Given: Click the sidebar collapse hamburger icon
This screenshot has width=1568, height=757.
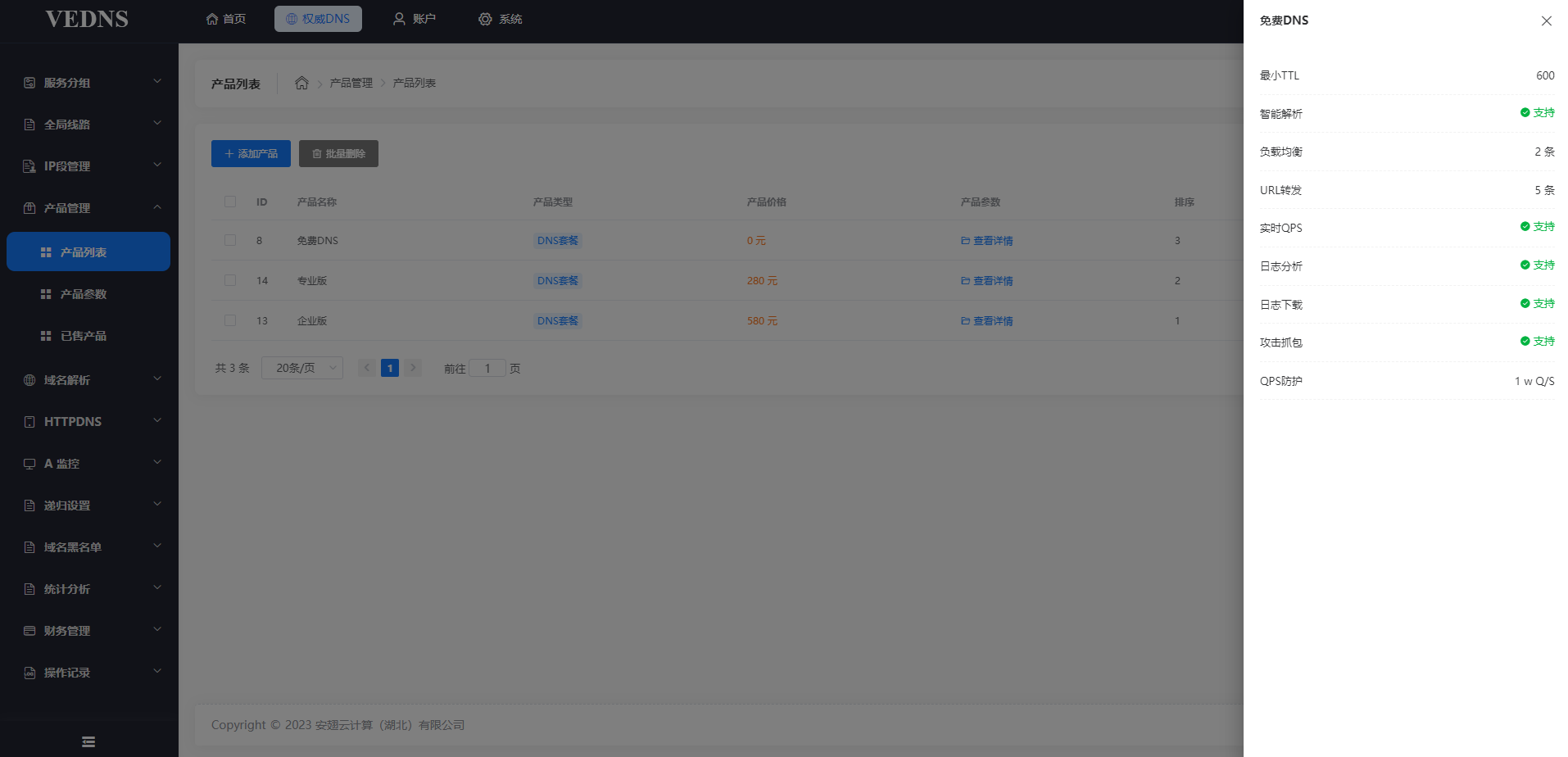Looking at the screenshot, I should click(88, 741).
